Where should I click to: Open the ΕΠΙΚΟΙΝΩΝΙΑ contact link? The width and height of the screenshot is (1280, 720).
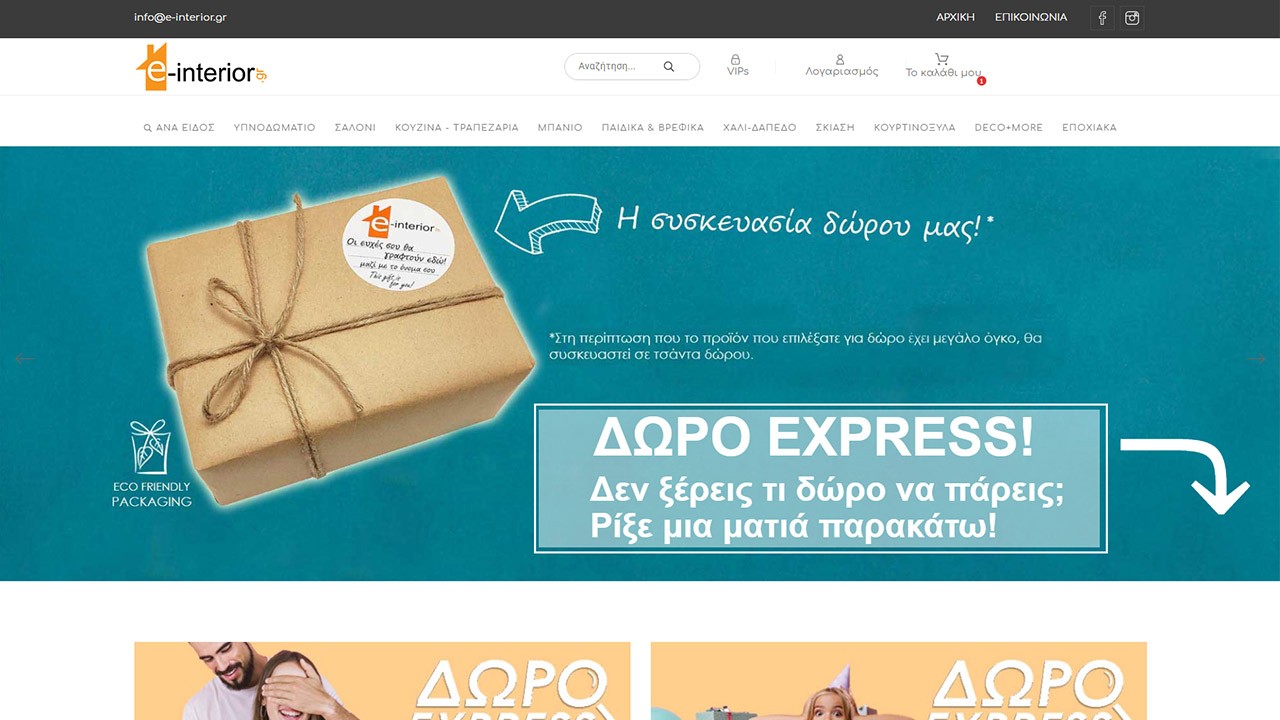tap(1031, 17)
